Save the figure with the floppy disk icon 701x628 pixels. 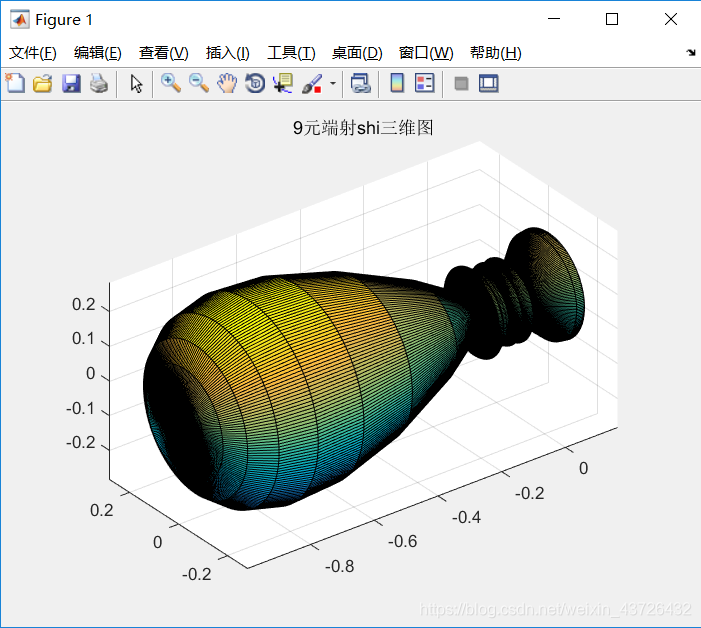[71, 84]
